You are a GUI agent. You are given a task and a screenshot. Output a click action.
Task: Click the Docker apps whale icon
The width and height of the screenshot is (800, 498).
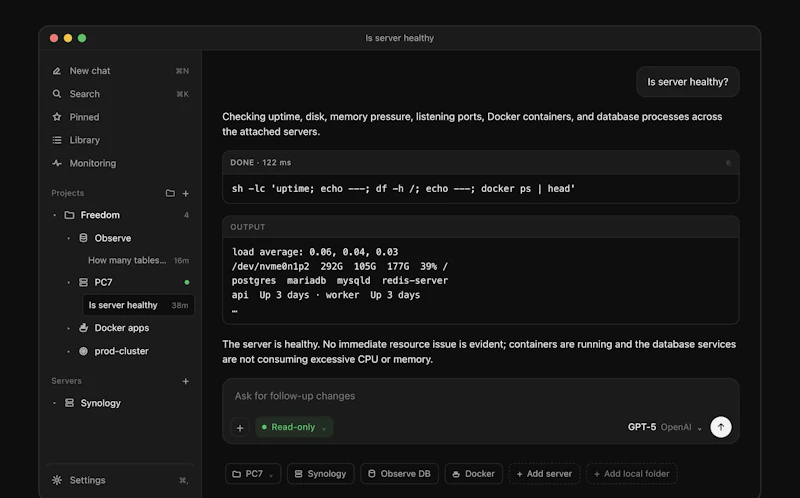click(x=83, y=328)
